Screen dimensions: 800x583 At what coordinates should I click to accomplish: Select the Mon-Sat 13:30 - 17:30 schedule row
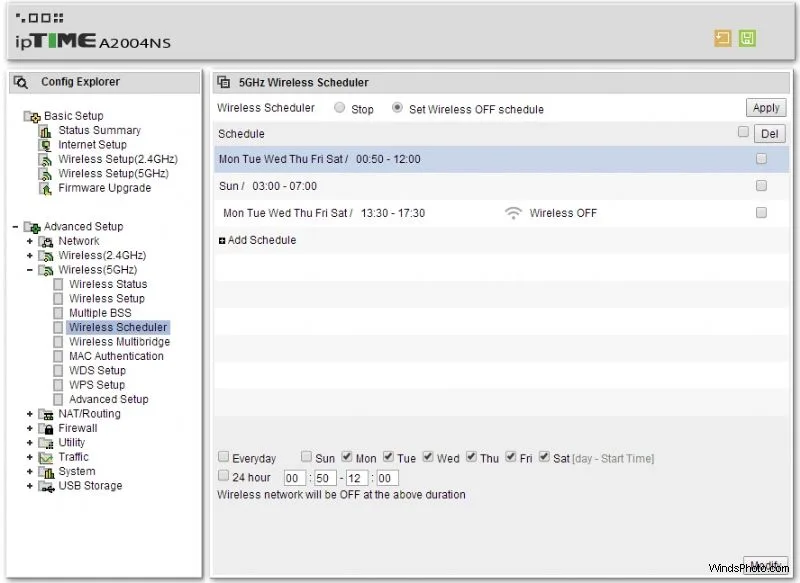tap(502, 213)
